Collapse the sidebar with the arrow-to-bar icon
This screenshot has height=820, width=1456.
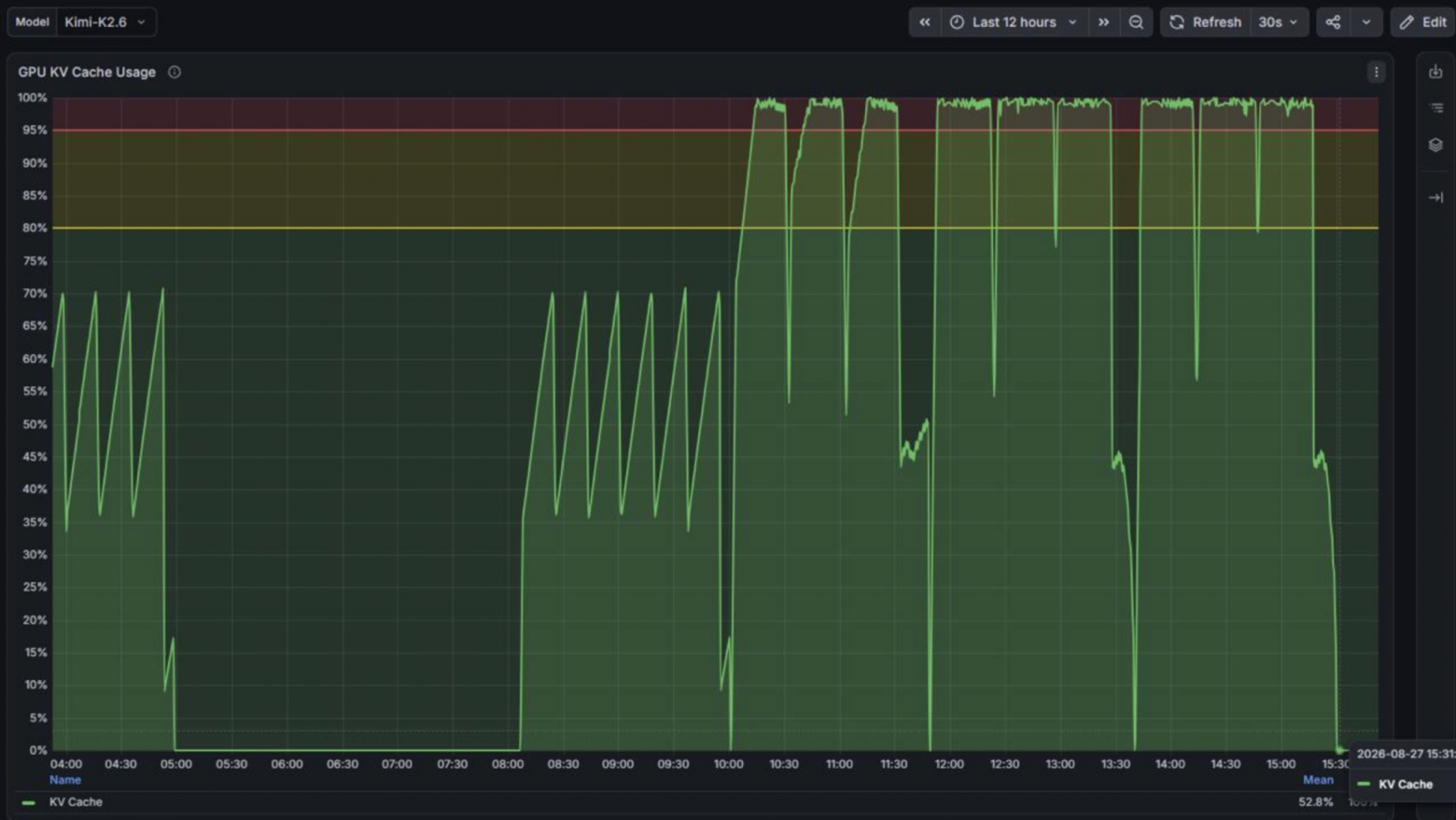[1435, 197]
